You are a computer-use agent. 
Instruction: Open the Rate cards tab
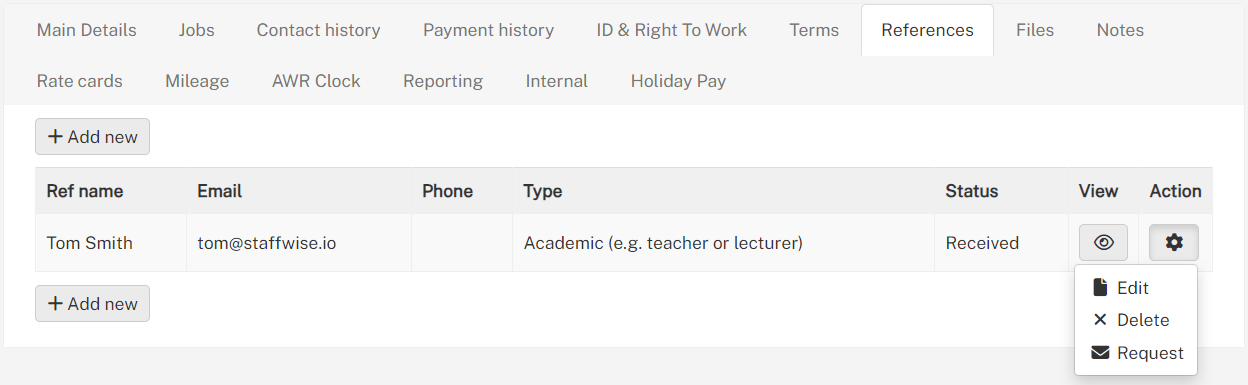[80, 81]
